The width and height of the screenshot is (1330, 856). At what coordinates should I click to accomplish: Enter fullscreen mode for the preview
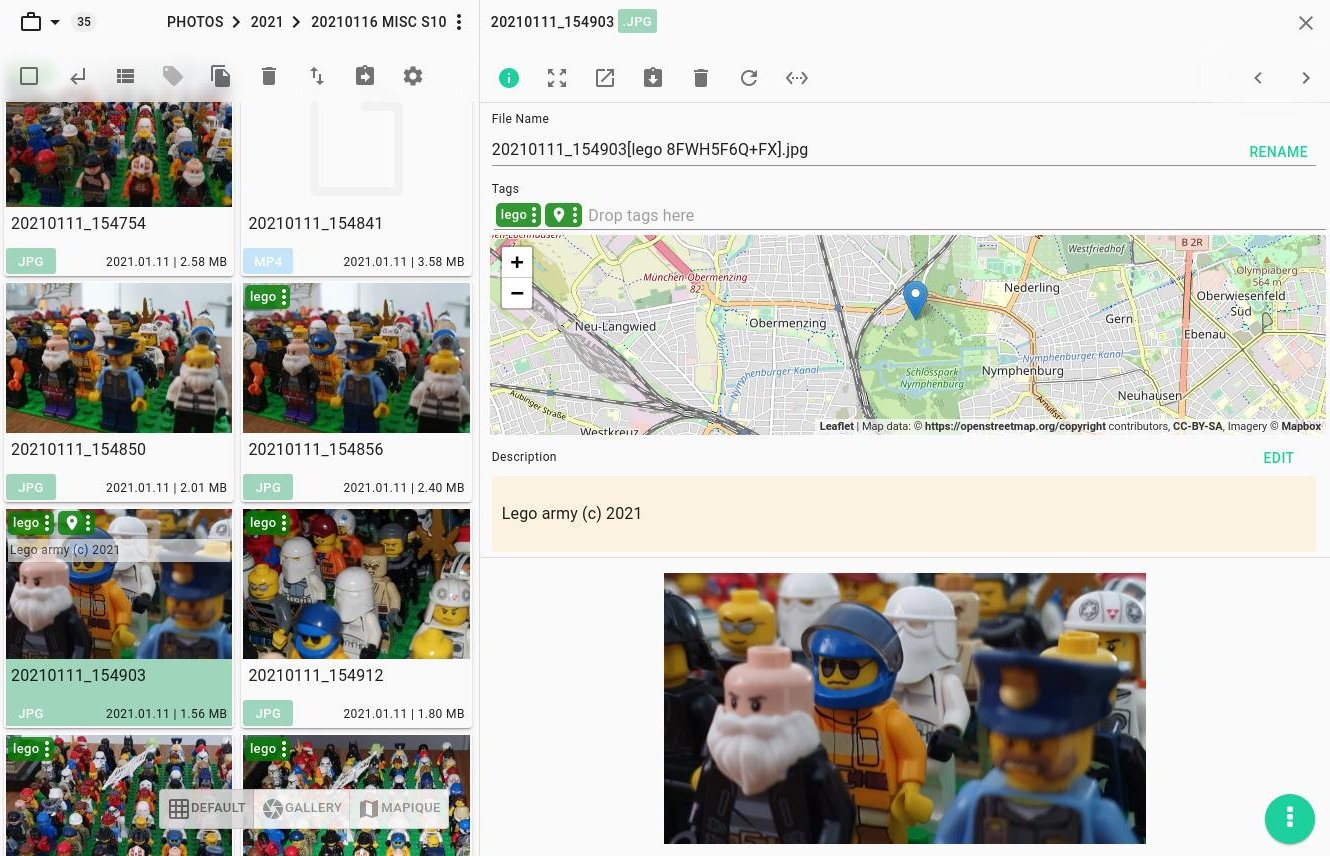pyautogui.click(x=557, y=78)
